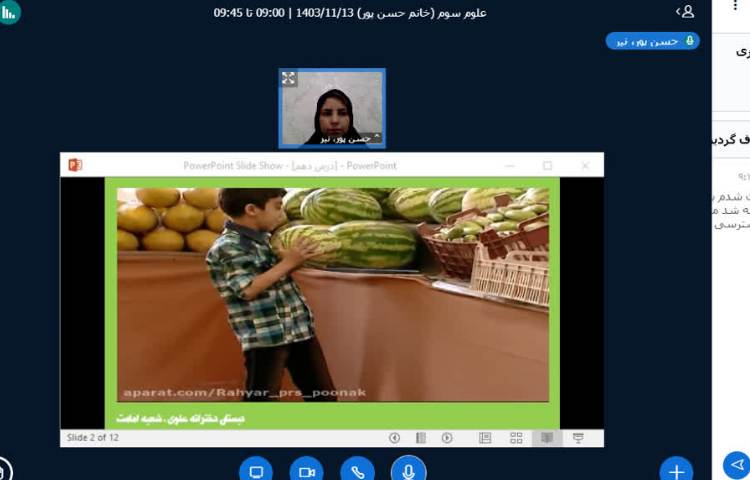Open the see all slides icon

tap(421, 438)
